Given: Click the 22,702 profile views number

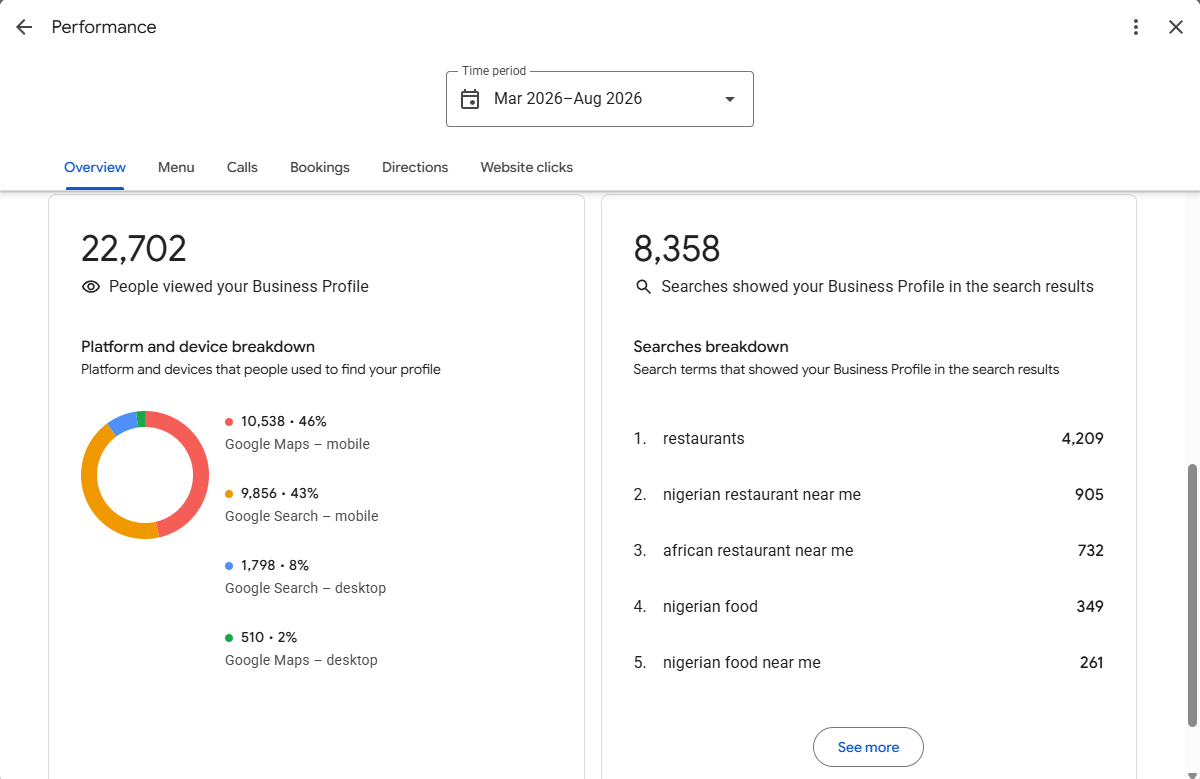Looking at the screenshot, I should 134,249.
